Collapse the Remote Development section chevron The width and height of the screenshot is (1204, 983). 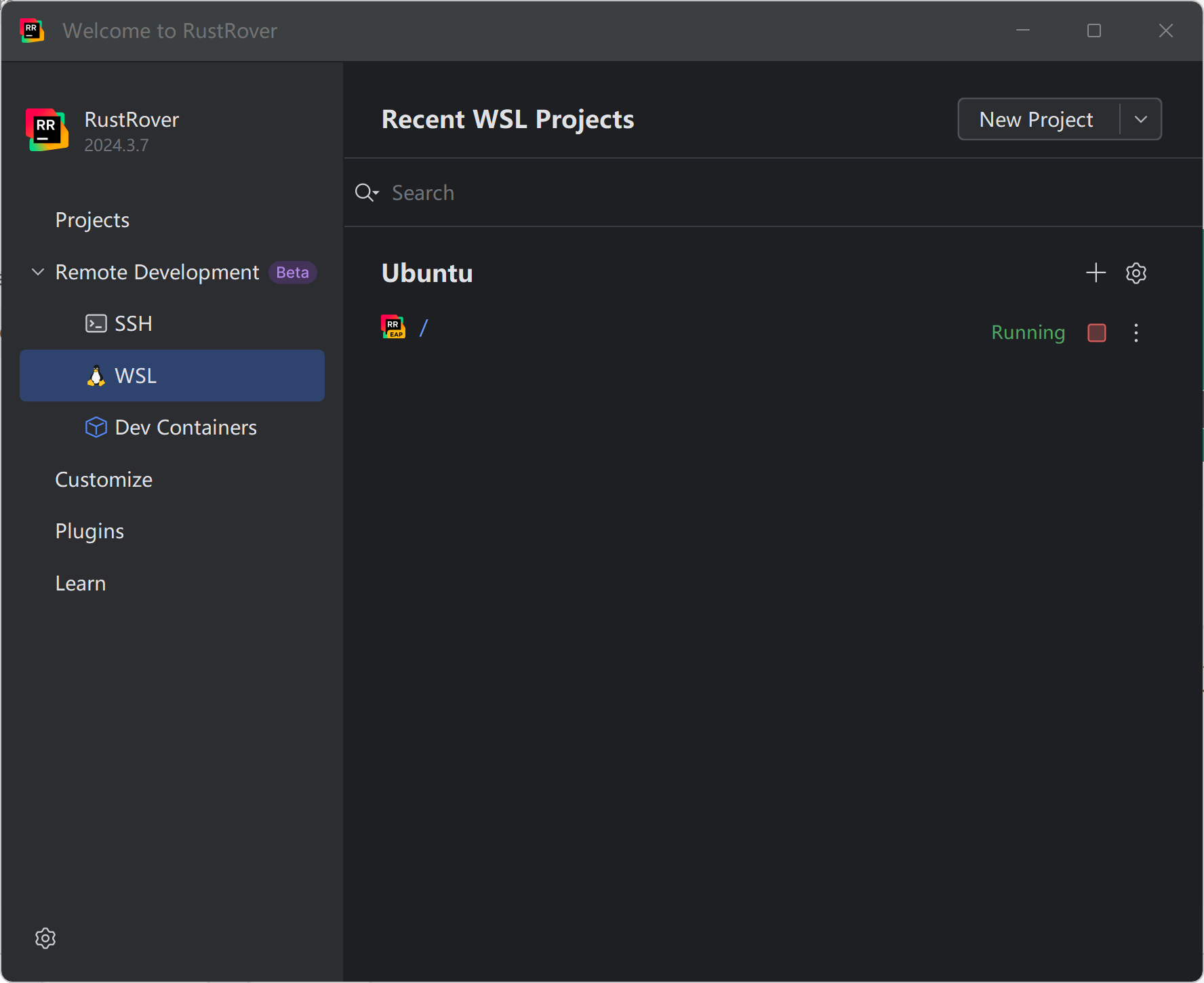click(x=38, y=272)
